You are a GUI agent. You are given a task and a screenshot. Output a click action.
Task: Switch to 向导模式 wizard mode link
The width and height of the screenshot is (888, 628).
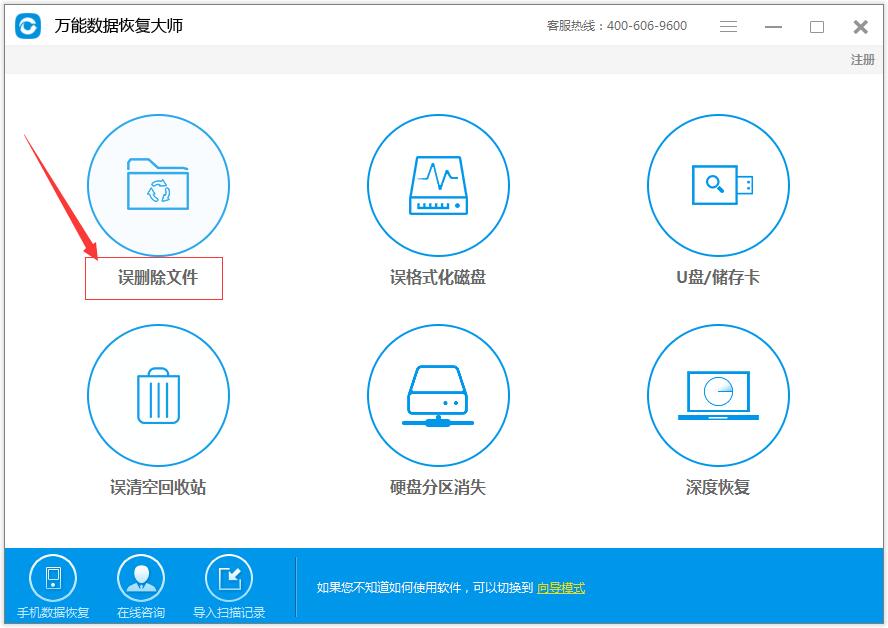(560, 588)
